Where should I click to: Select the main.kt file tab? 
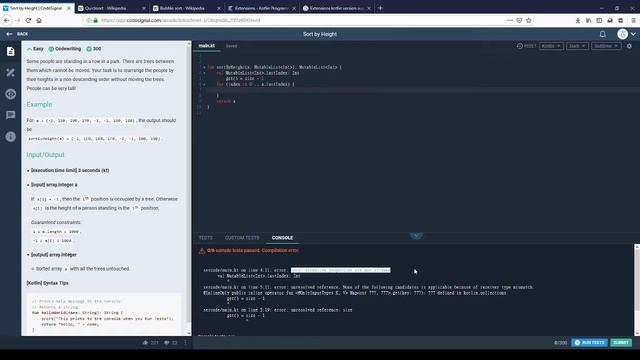(x=207, y=46)
